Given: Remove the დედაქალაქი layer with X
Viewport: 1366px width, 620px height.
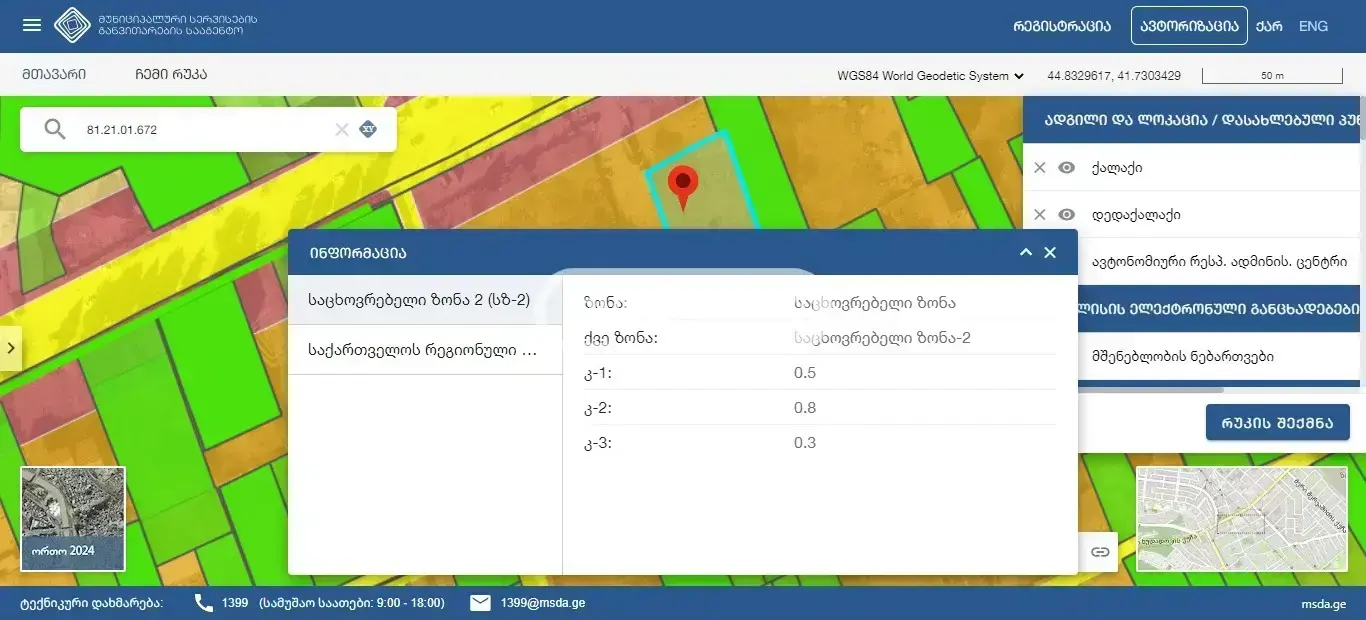Looking at the screenshot, I should pyautogui.click(x=1039, y=215).
